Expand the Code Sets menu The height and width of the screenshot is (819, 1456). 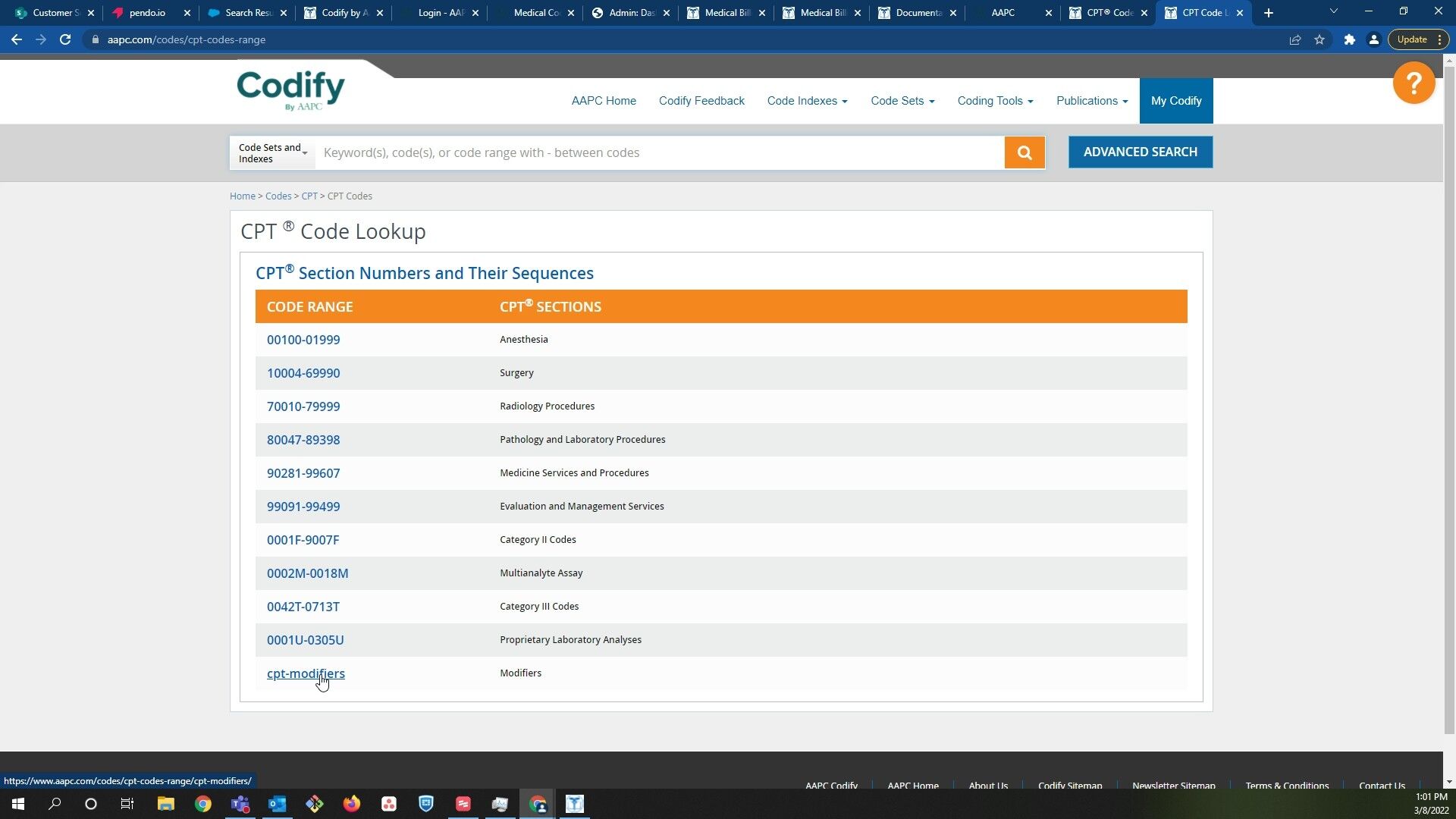(x=902, y=101)
